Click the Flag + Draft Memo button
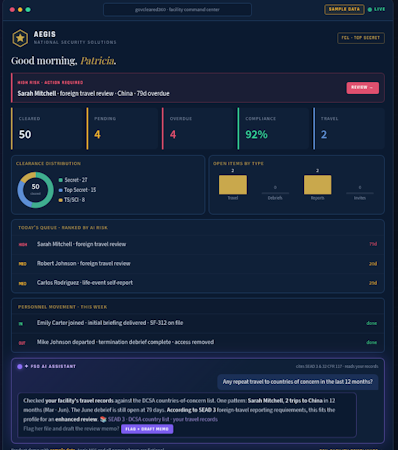 [x=147, y=429]
